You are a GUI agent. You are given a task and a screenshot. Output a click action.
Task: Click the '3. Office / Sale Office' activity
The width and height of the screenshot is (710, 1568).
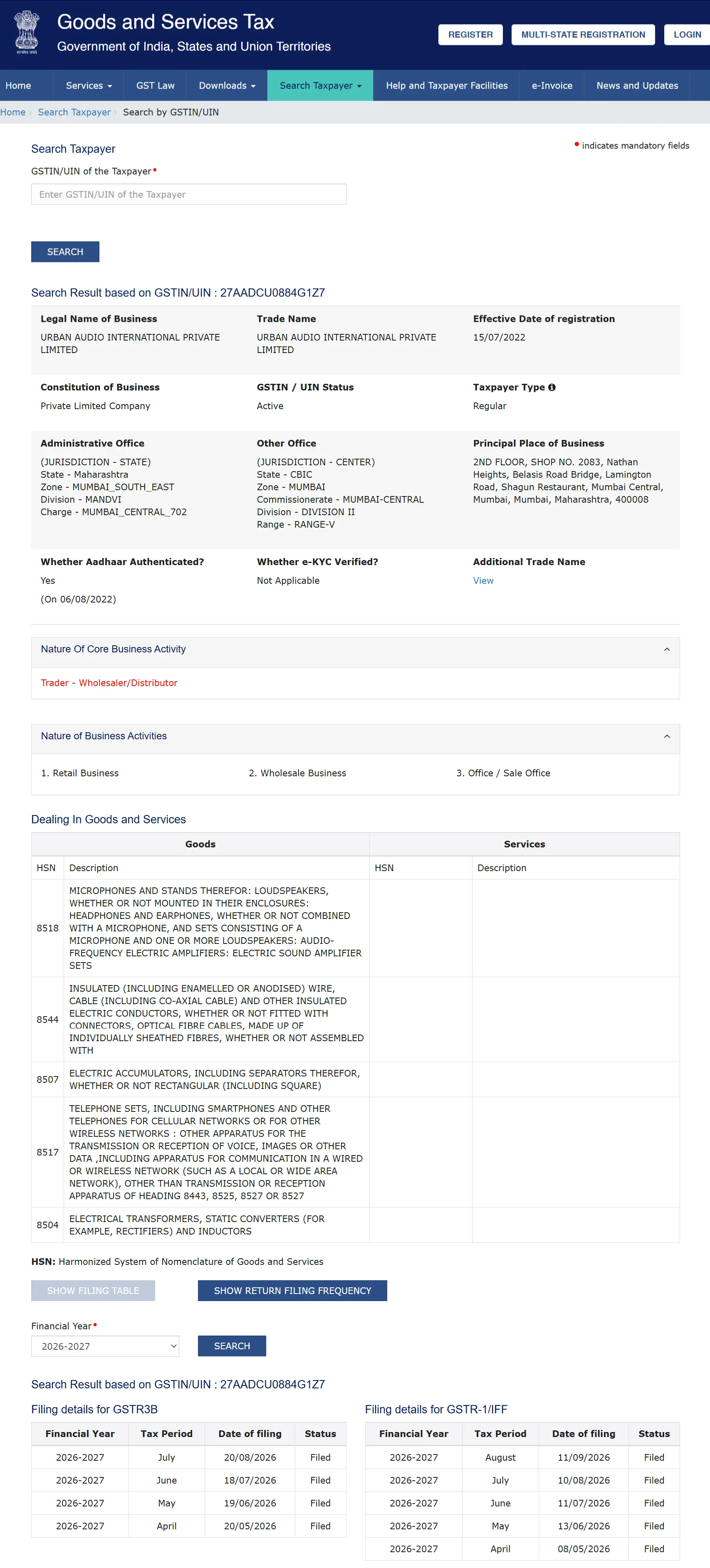(x=503, y=773)
